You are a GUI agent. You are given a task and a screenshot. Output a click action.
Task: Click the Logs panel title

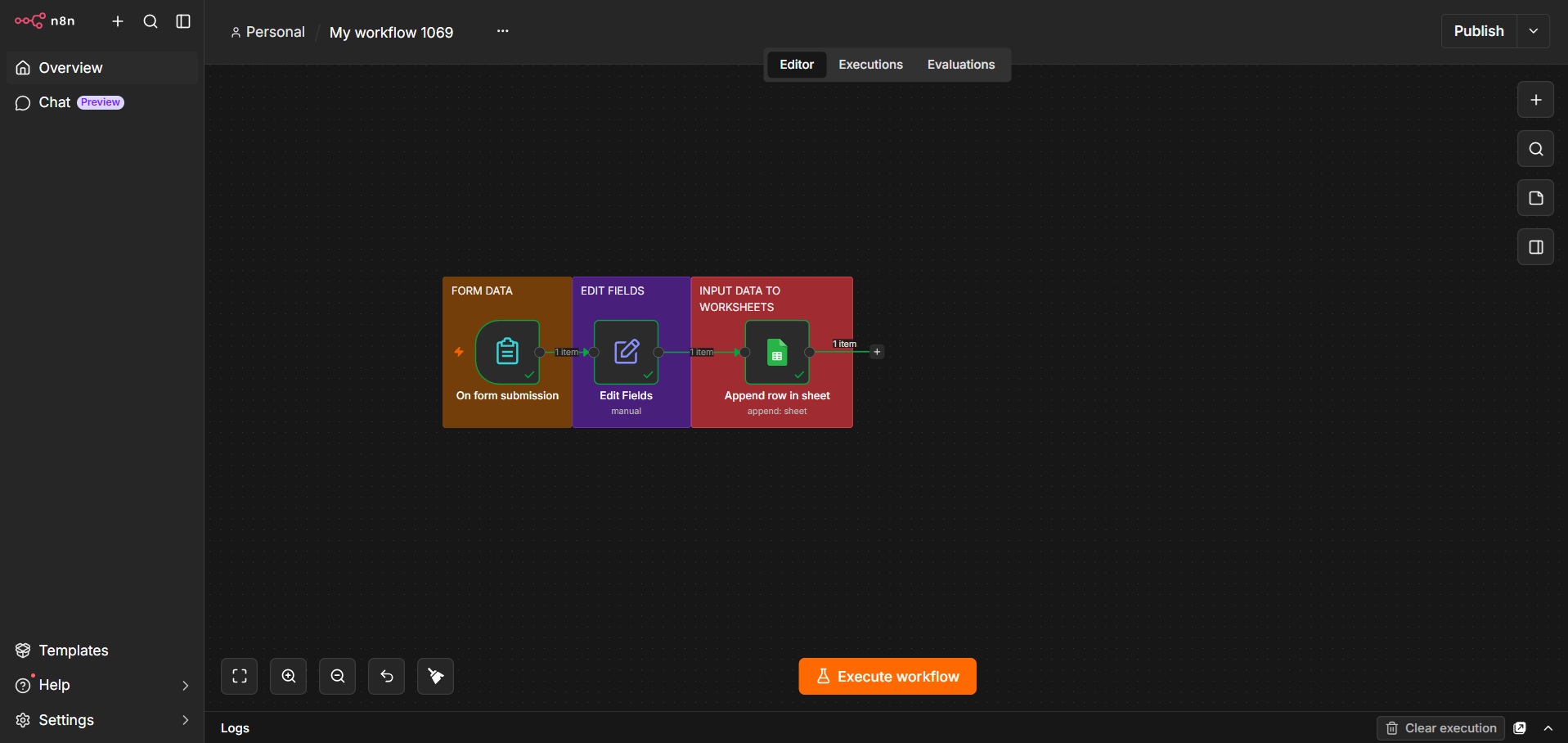[235, 728]
